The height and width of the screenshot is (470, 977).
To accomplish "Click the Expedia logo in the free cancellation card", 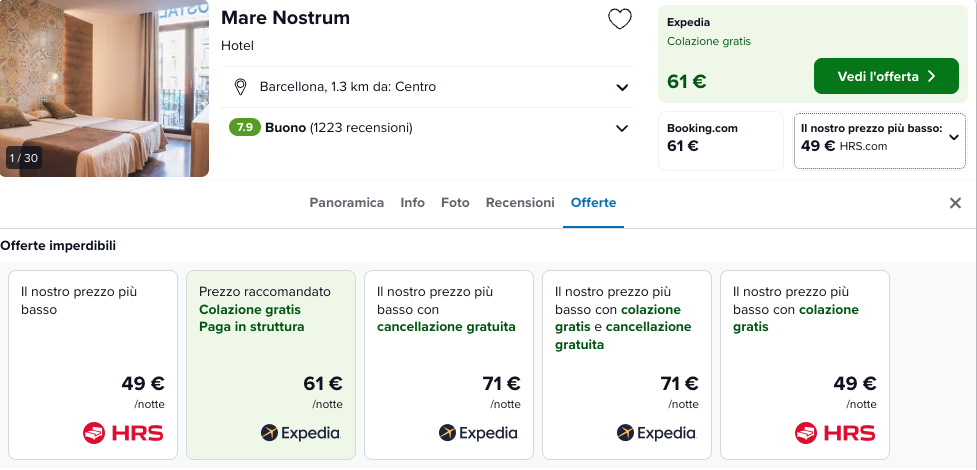I will coord(479,433).
